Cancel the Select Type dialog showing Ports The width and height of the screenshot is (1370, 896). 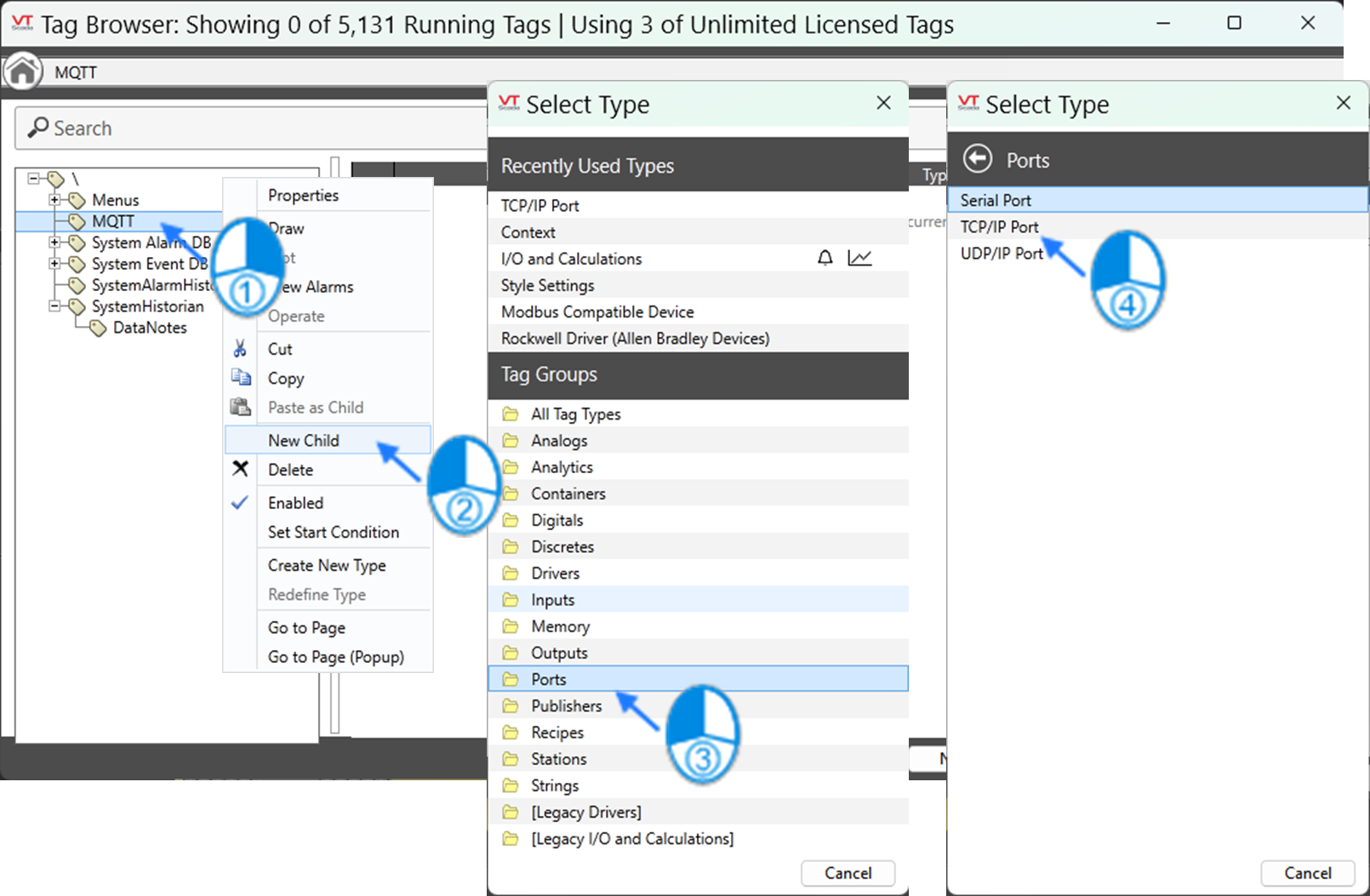click(x=1307, y=873)
